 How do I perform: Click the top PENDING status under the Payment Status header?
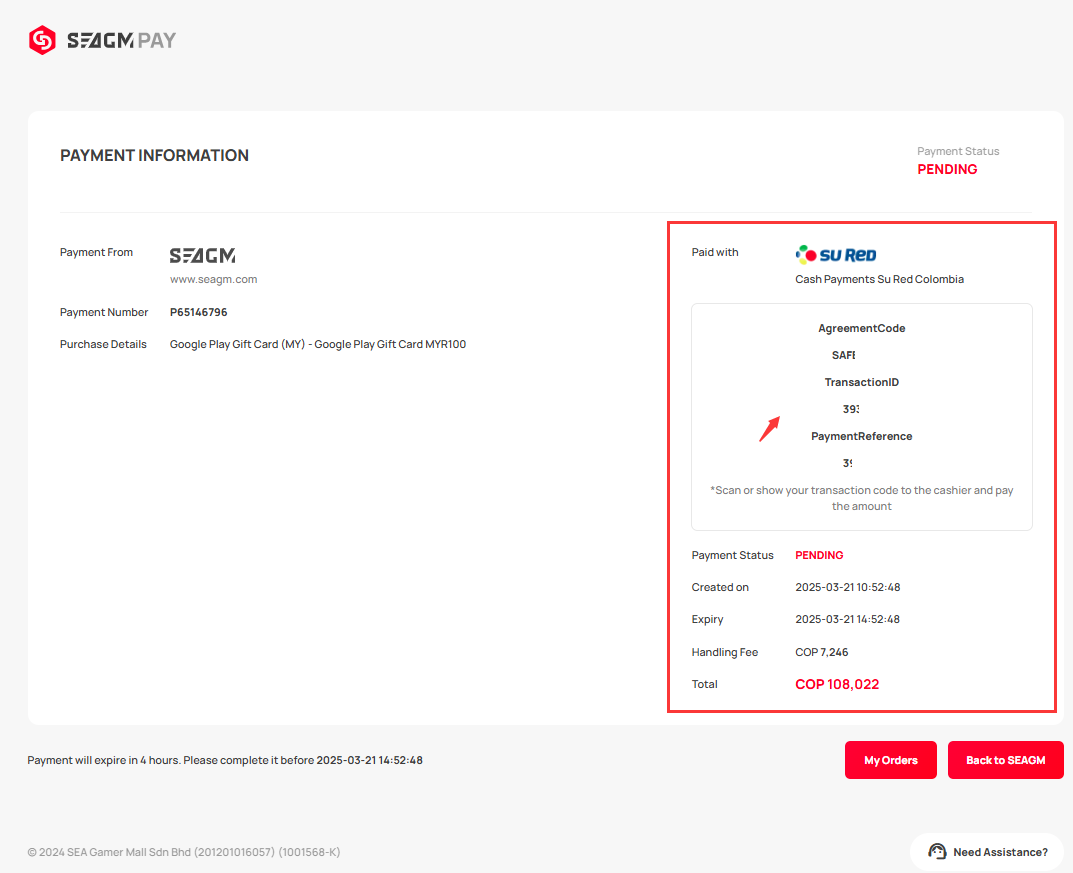pos(947,169)
